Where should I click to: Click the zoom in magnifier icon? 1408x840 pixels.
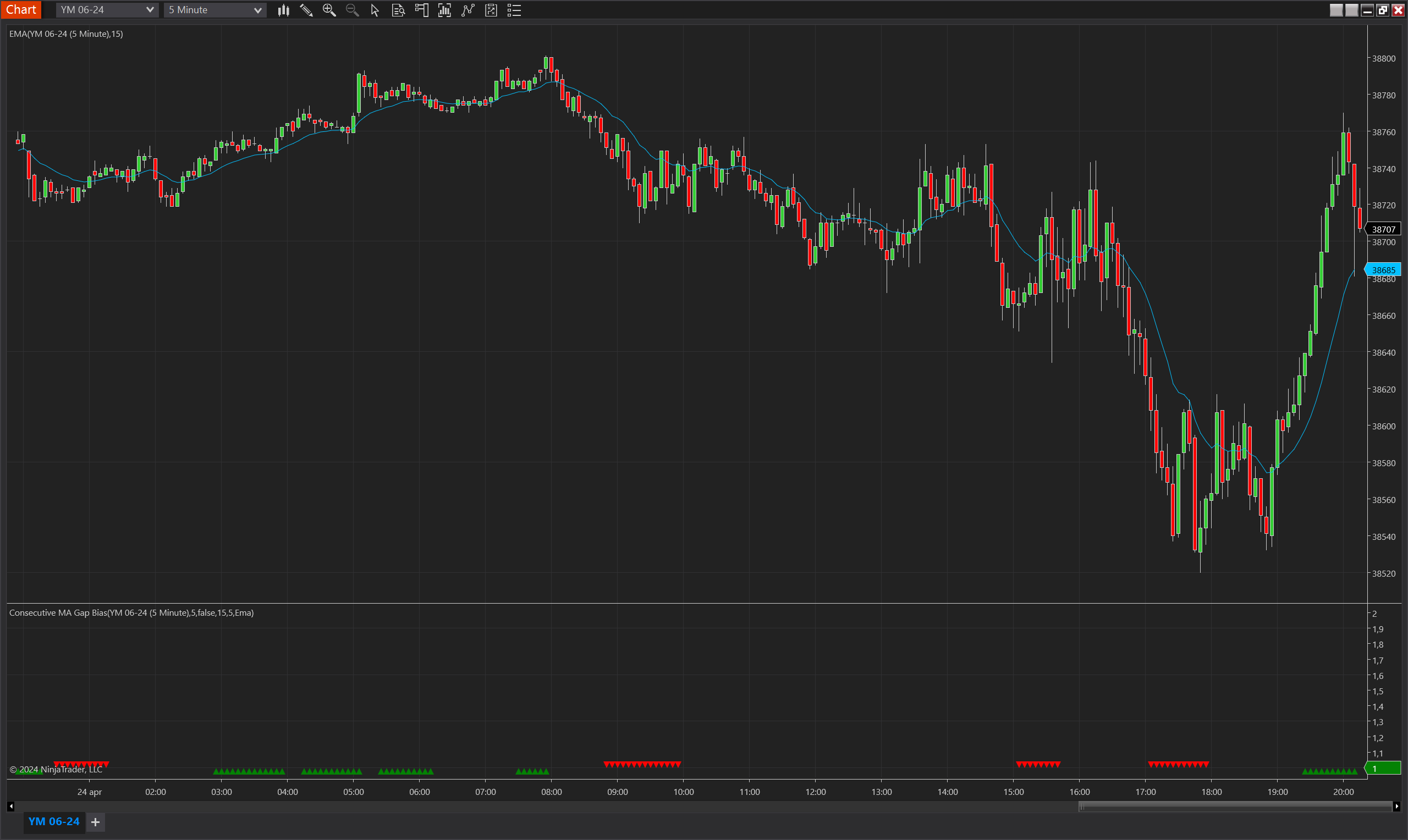[x=329, y=10]
